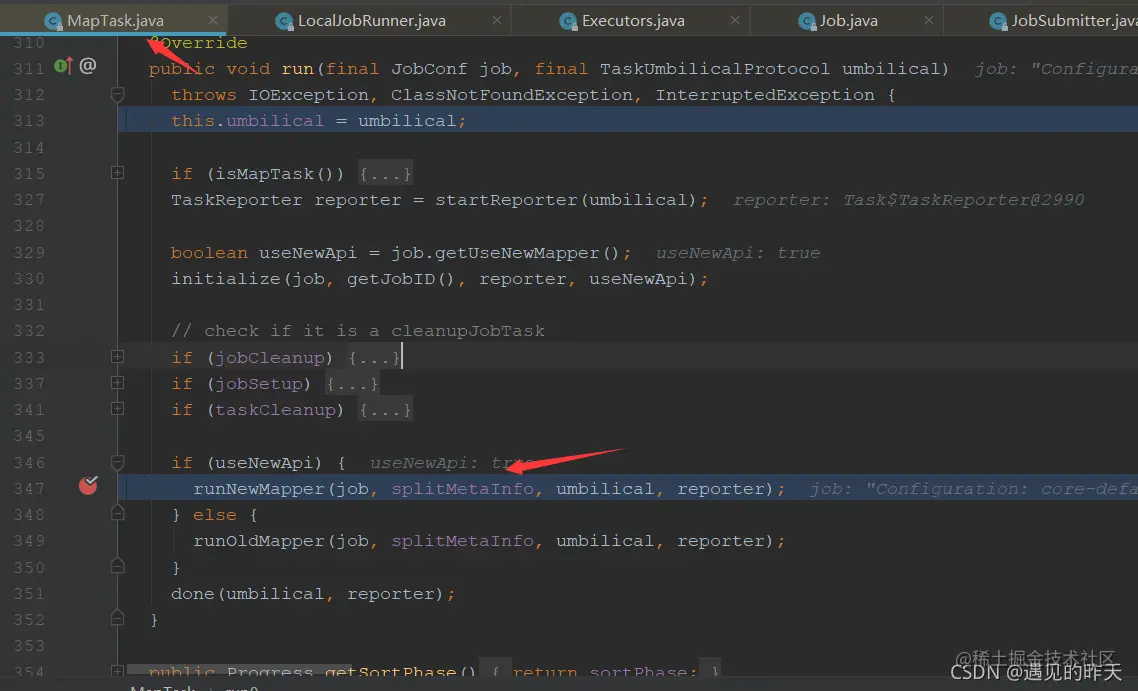Click the overrides-method gutter icon on line 311
Screen dimensions: 1138x691
point(63,66)
